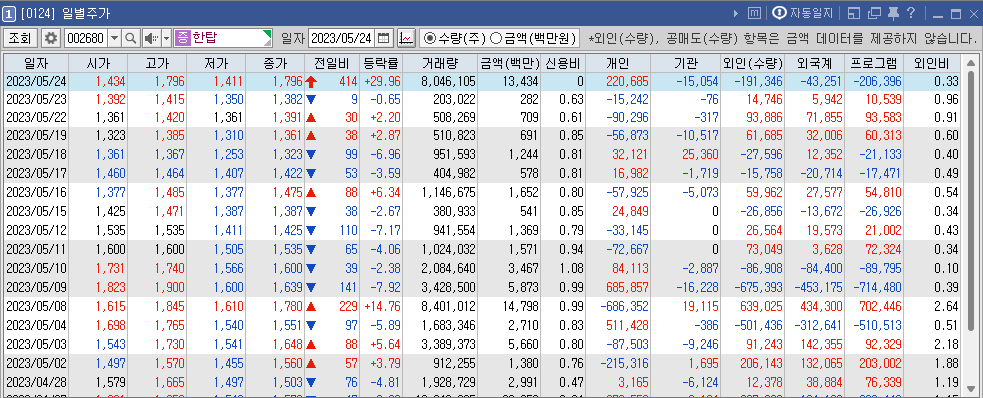The height and width of the screenshot is (398, 983).
Task: Select the 금액(백만원) radio button
Action: pos(495,38)
